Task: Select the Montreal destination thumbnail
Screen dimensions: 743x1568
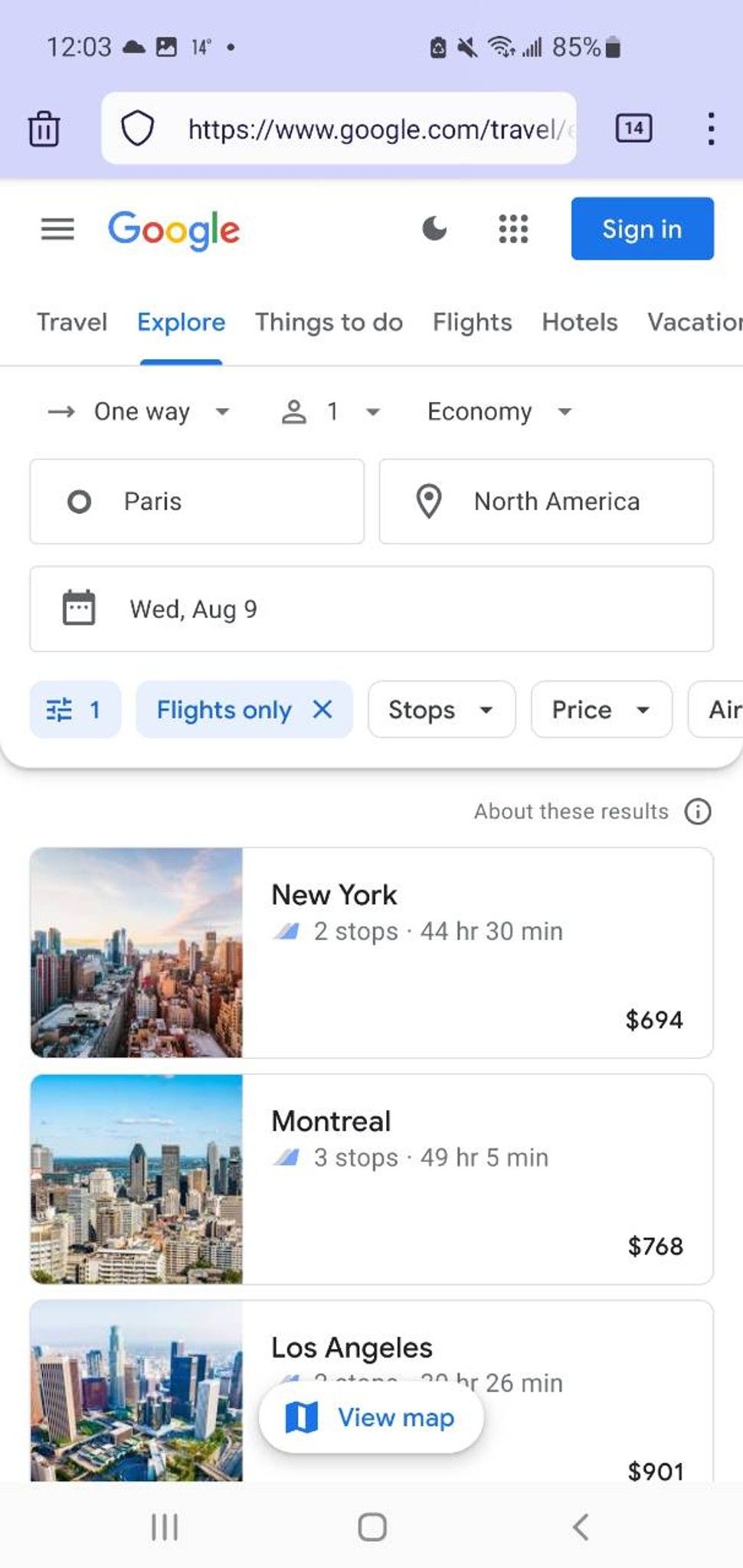Action: pos(136,1179)
